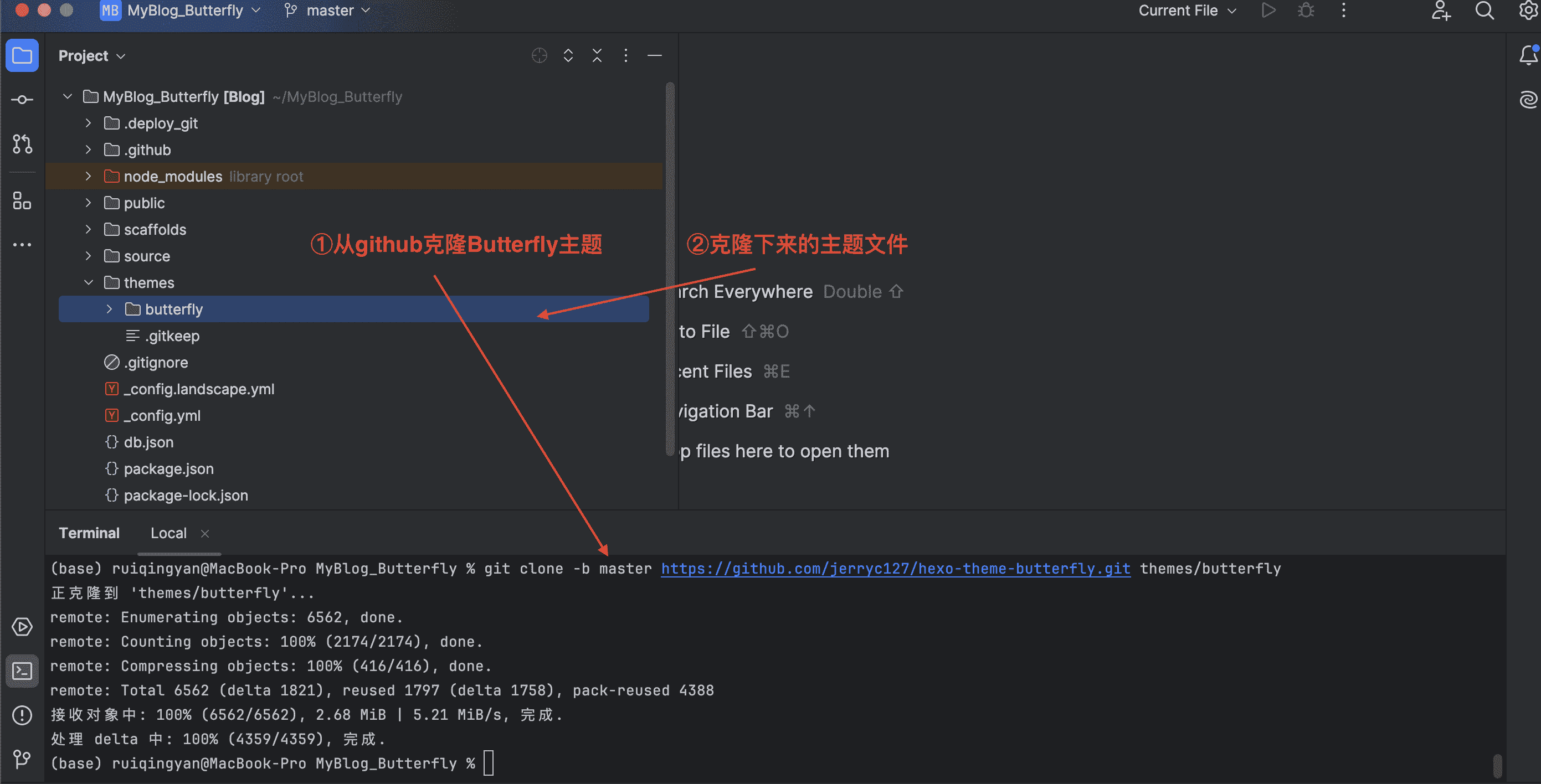Viewport: 1541px width, 784px height.
Task: Expand the source folder
Action: click(x=89, y=256)
